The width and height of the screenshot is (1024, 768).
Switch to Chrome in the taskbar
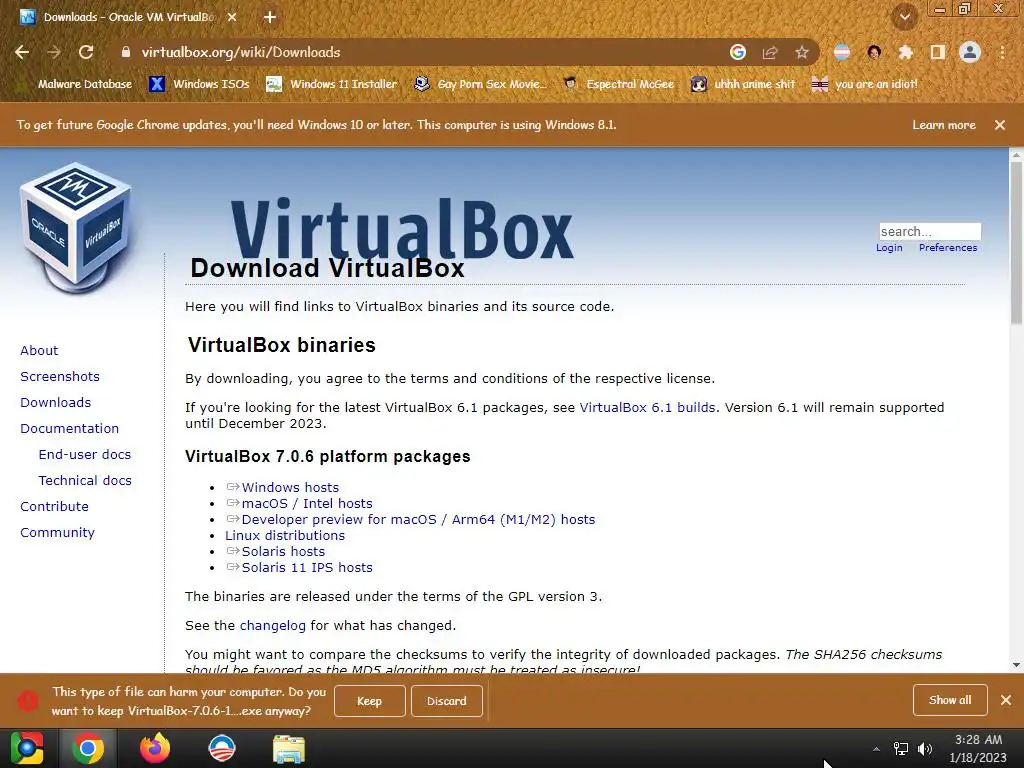[x=88, y=748]
